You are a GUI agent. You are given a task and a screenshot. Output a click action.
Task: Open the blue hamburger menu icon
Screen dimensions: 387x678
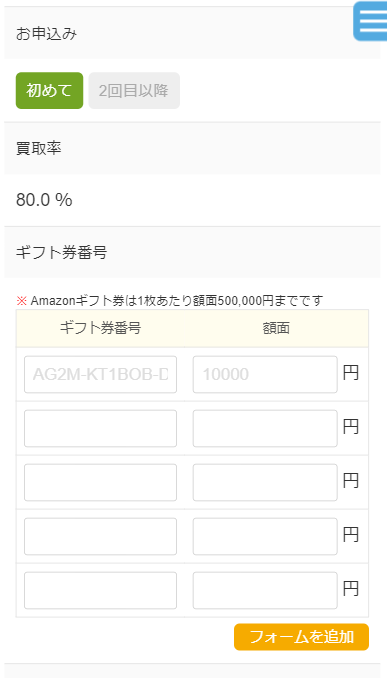pos(371,21)
